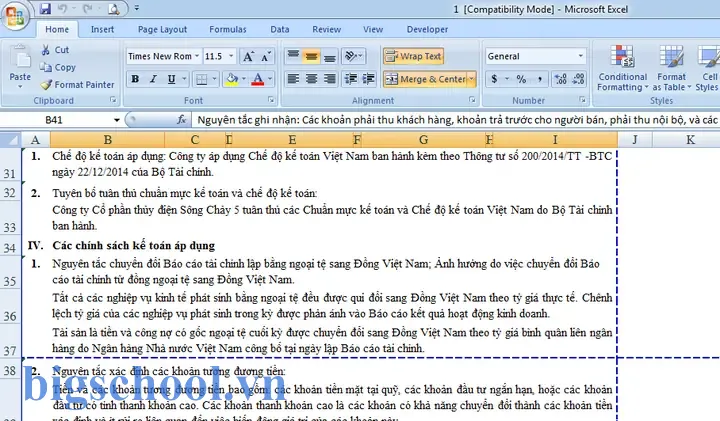This screenshot has width=720, height=421.
Task: Apply cell borders button
Action: click(202, 79)
